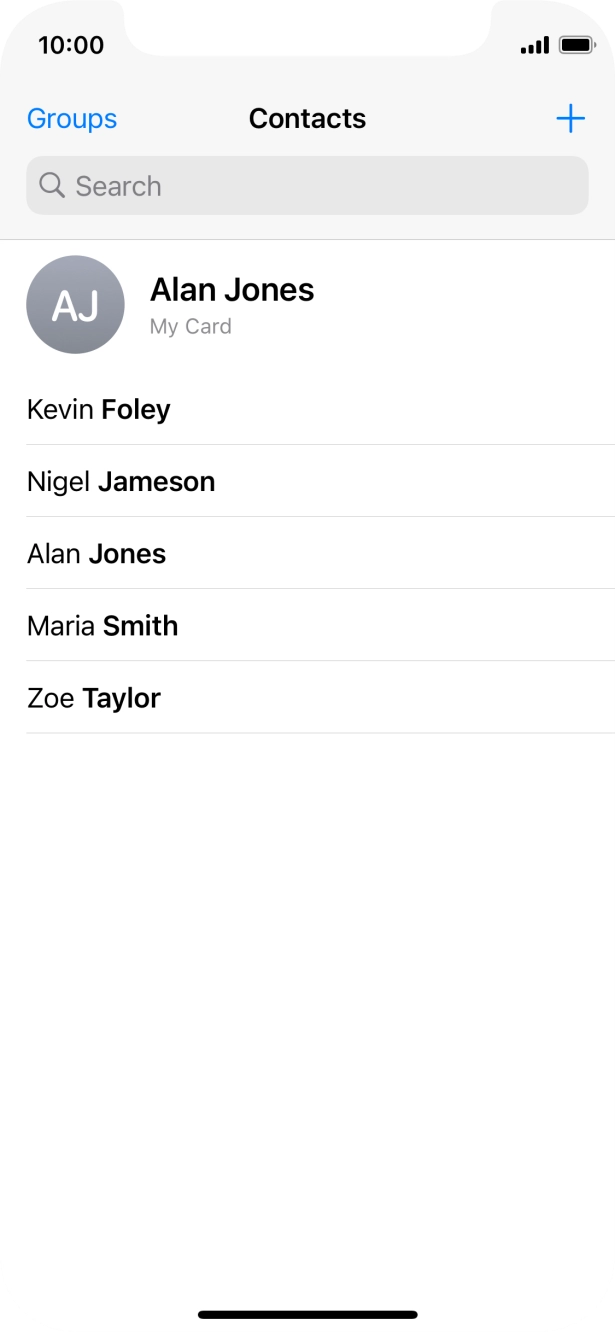Open Alan Jones row below Nigel Jameson

pyautogui.click(x=97, y=553)
